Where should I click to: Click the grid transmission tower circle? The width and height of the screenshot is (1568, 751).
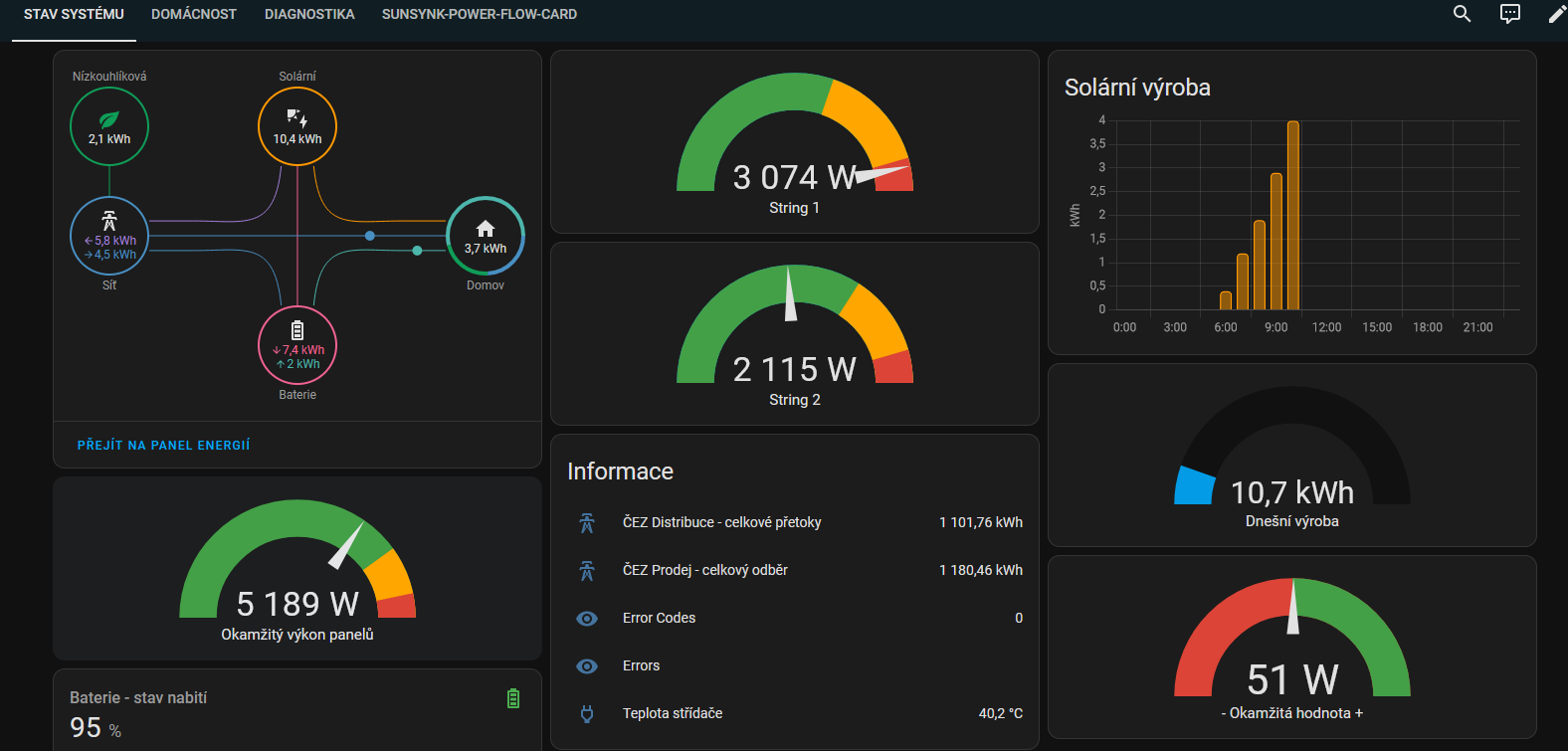[x=109, y=236]
